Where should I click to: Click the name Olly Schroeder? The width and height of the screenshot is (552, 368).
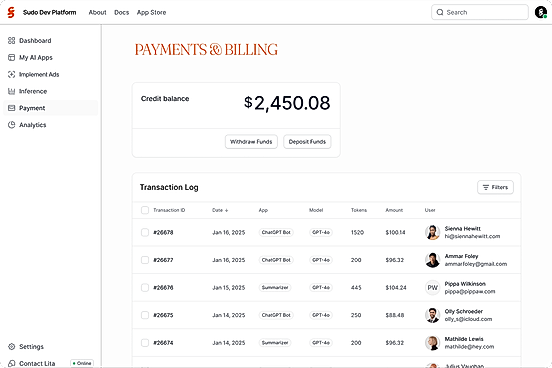464,311
